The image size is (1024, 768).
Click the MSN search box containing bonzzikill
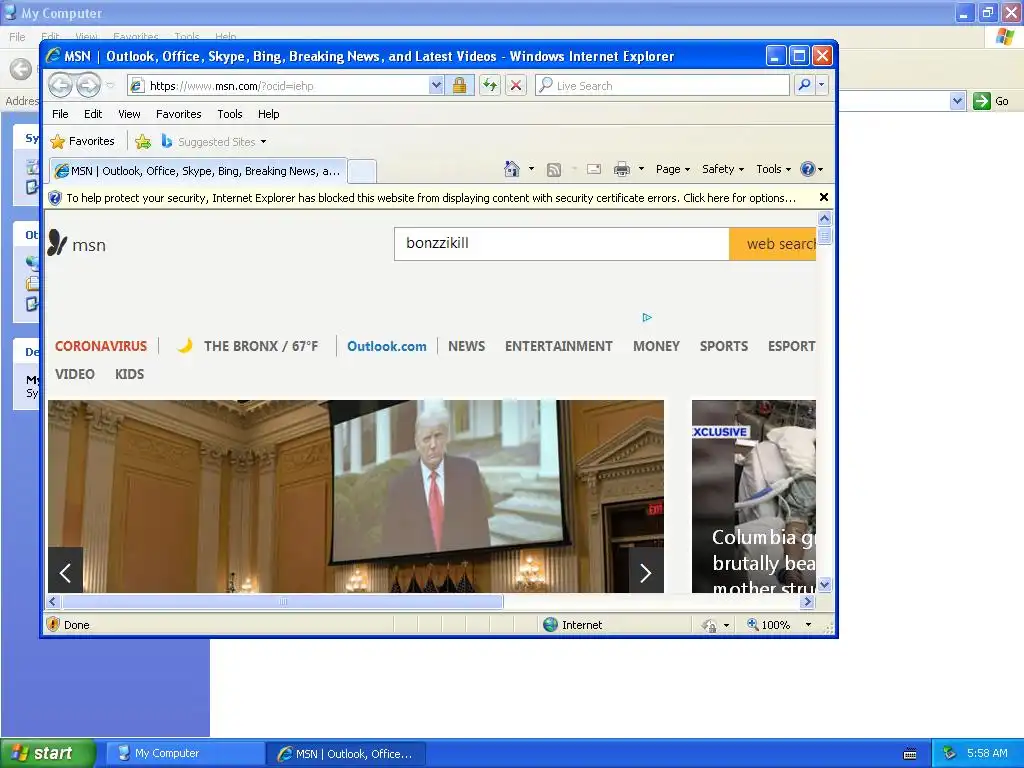point(562,244)
